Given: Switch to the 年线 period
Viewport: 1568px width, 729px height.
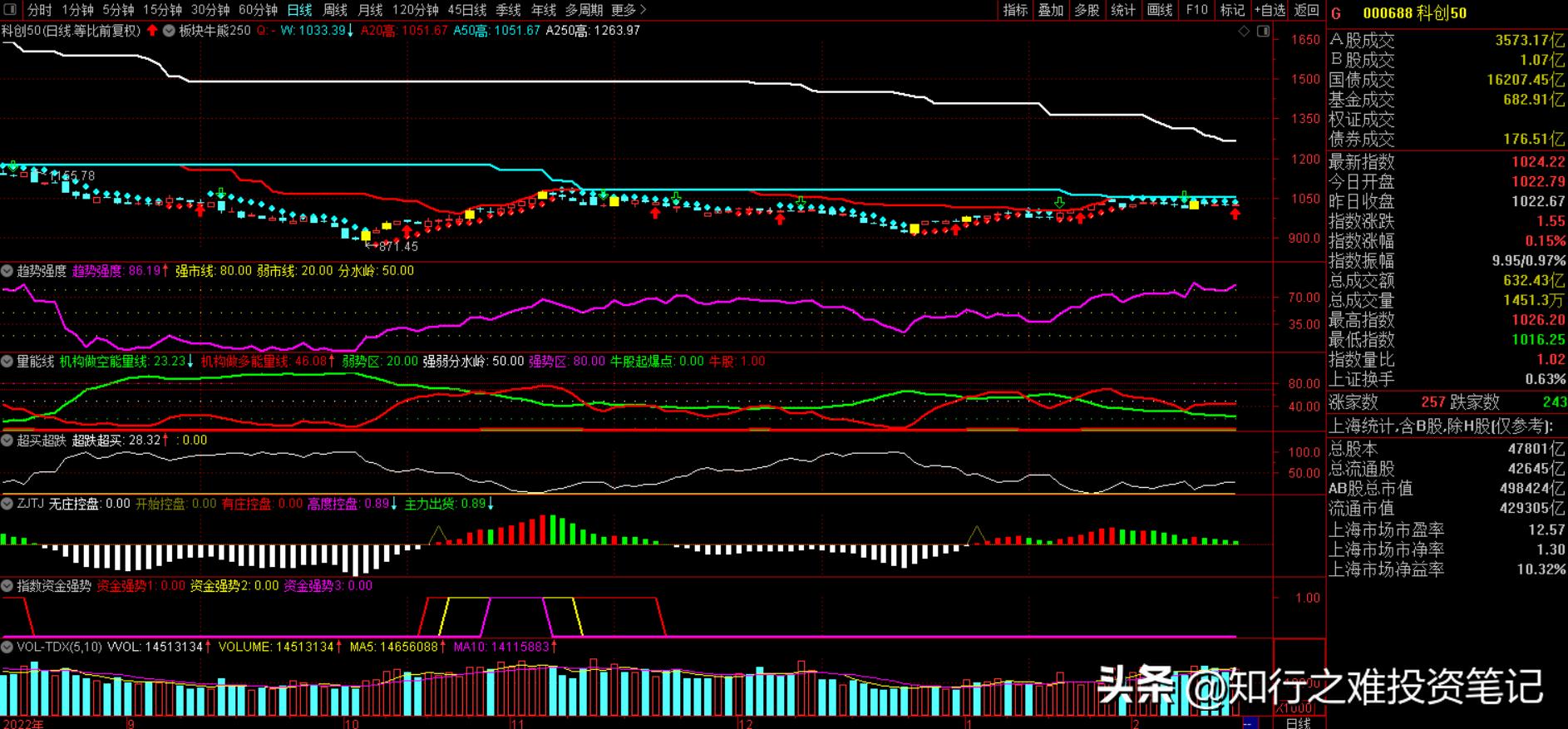Looking at the screenshot, I should pyautogui.click(x=543, y=10).
